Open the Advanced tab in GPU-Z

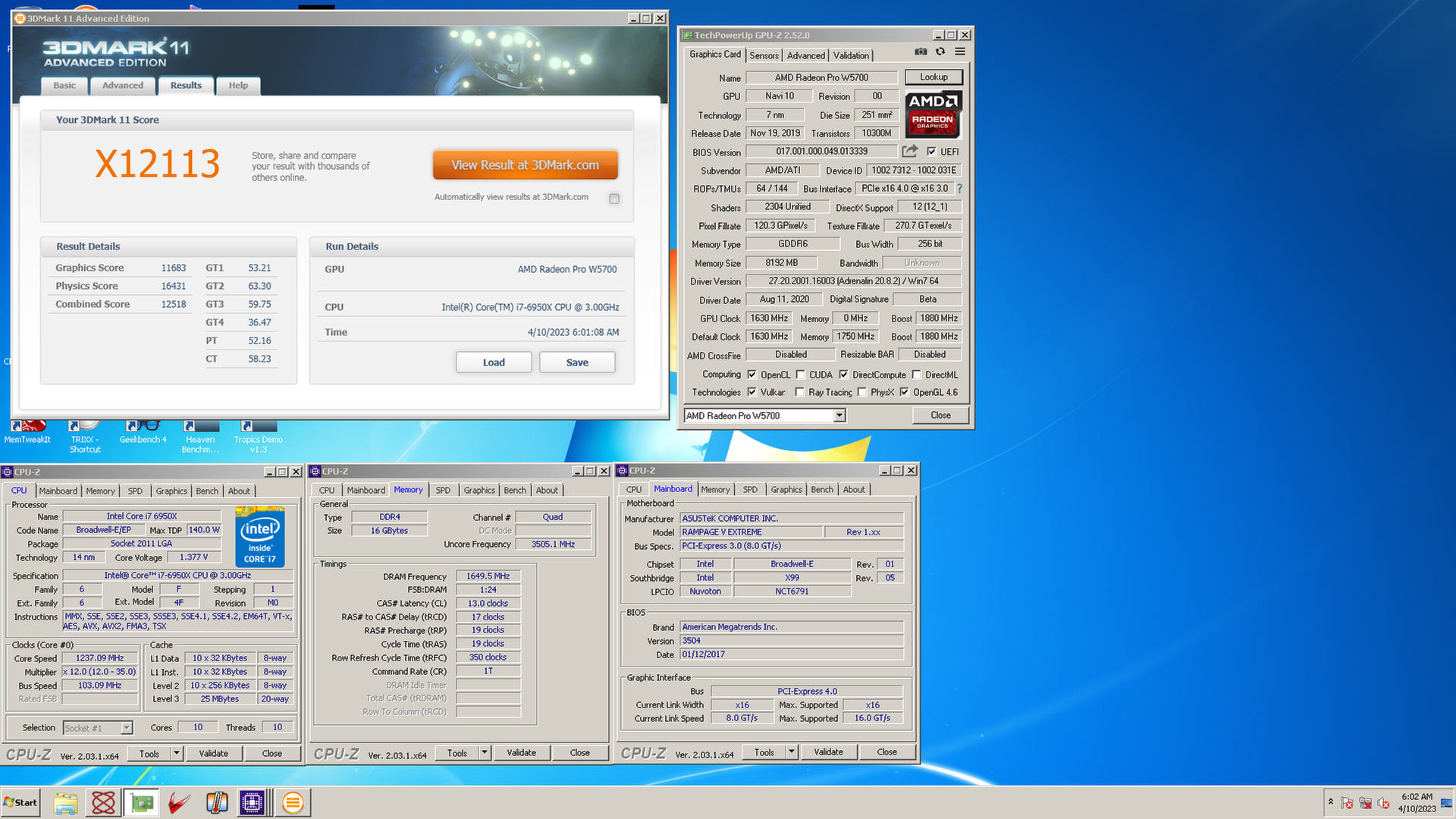[805, 55]
